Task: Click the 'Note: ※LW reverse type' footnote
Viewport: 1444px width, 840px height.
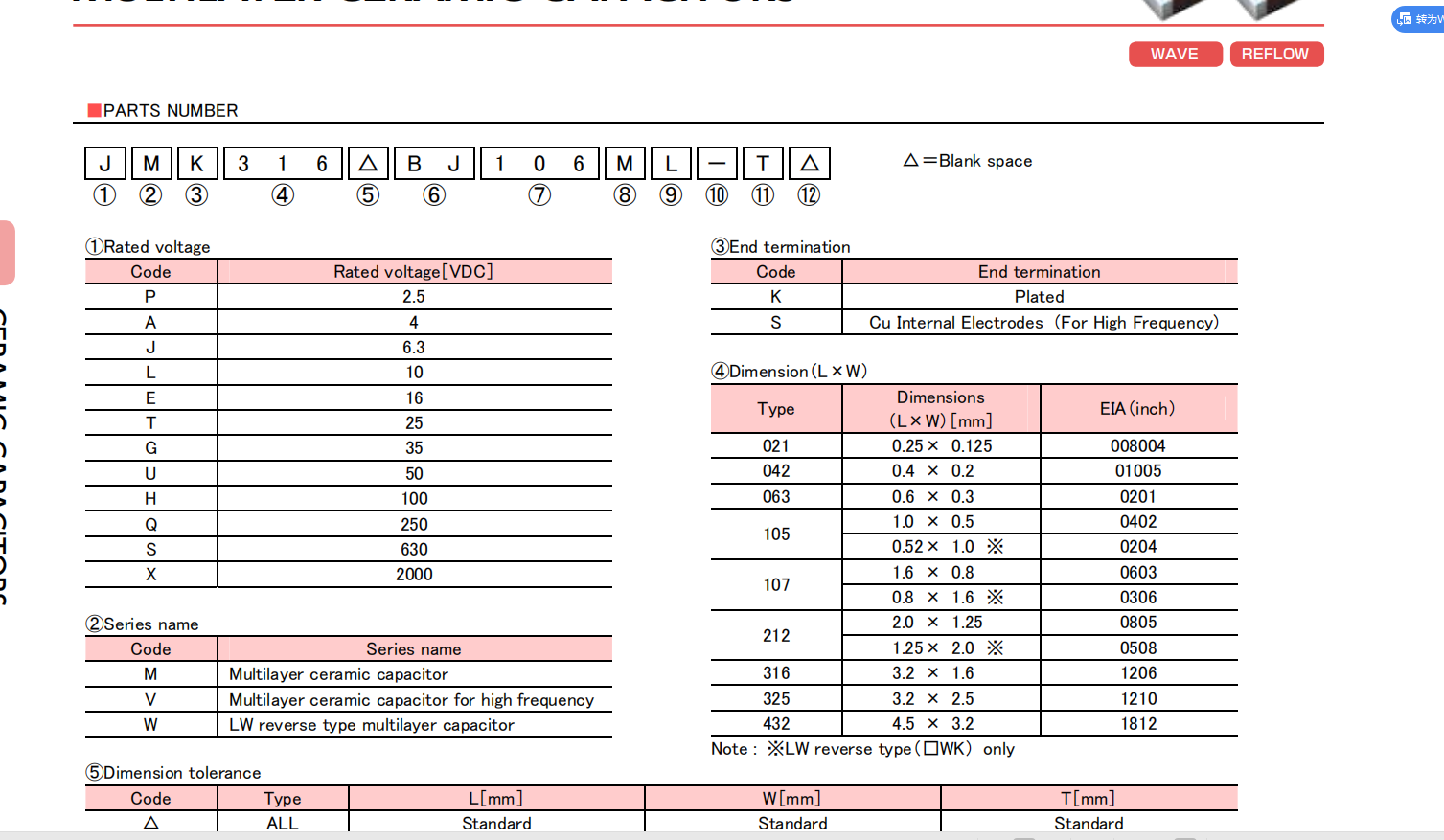Action: click(x=862, y=749)
